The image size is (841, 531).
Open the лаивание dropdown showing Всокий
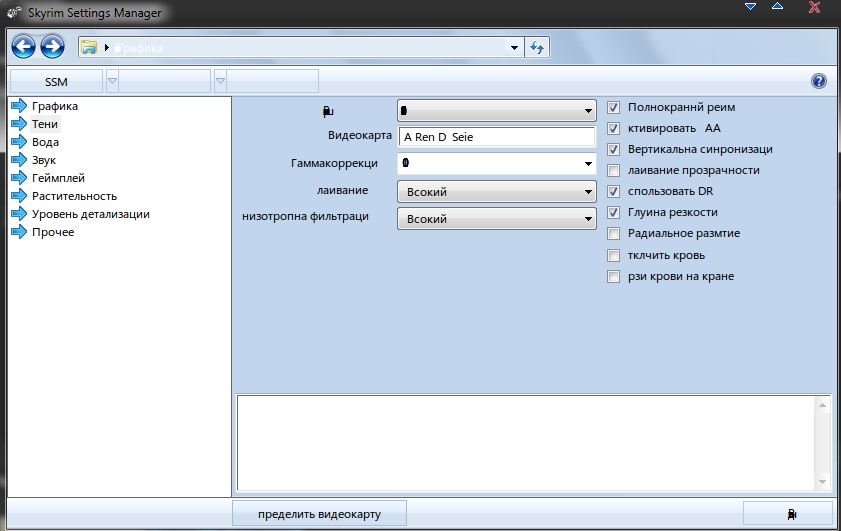click(x=497, y=191)
